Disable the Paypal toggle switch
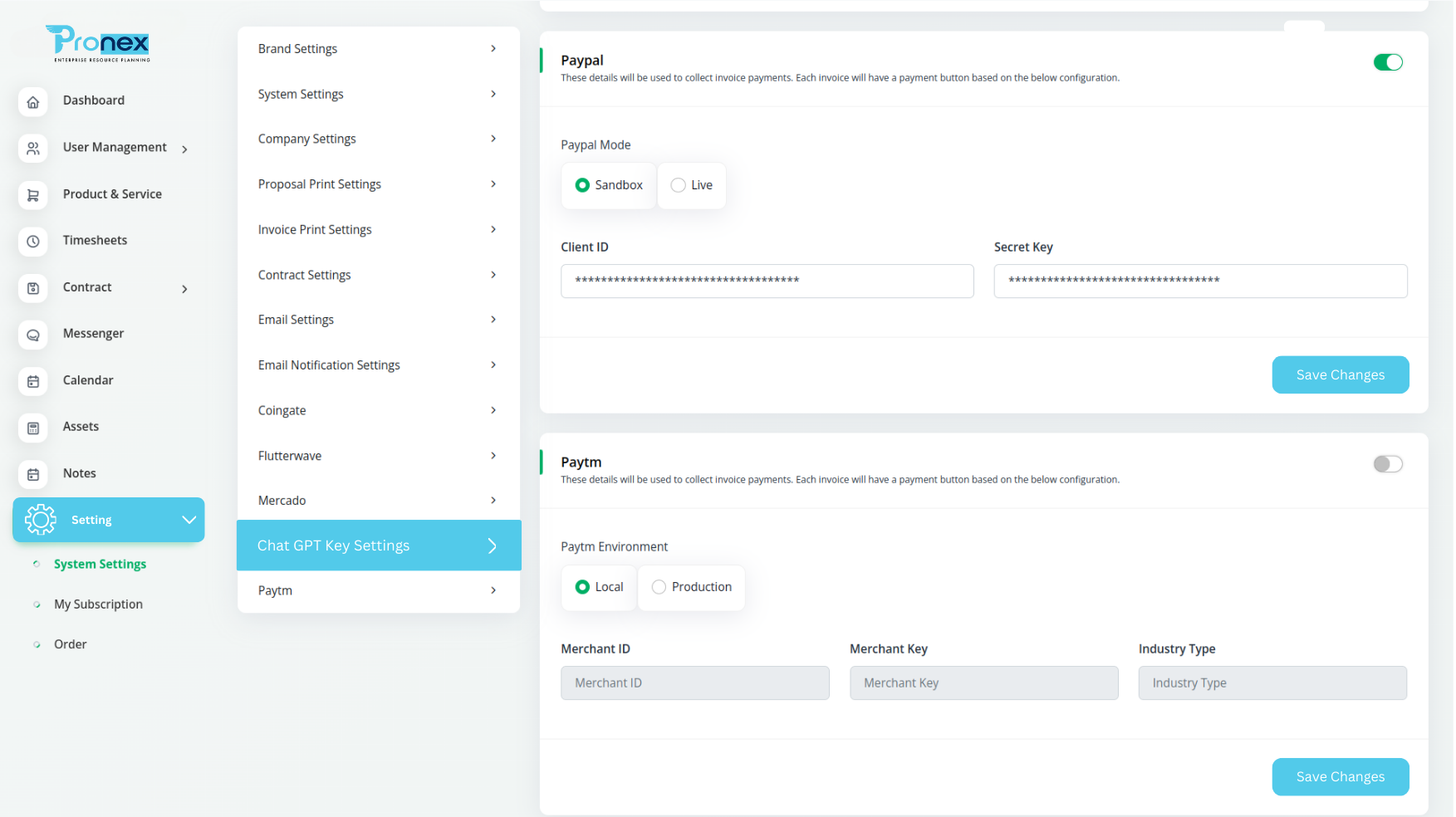Viewport: 1456px width, 817px height. pyautogui.click(x=1388, y=62)
